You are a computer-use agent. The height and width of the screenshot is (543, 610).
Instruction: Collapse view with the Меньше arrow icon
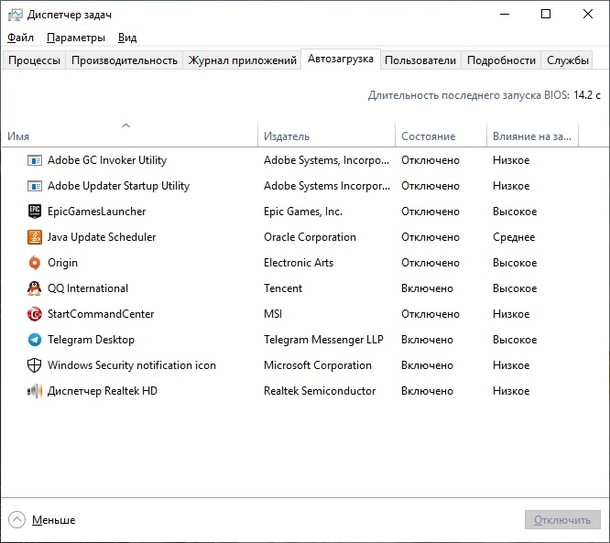17,520
